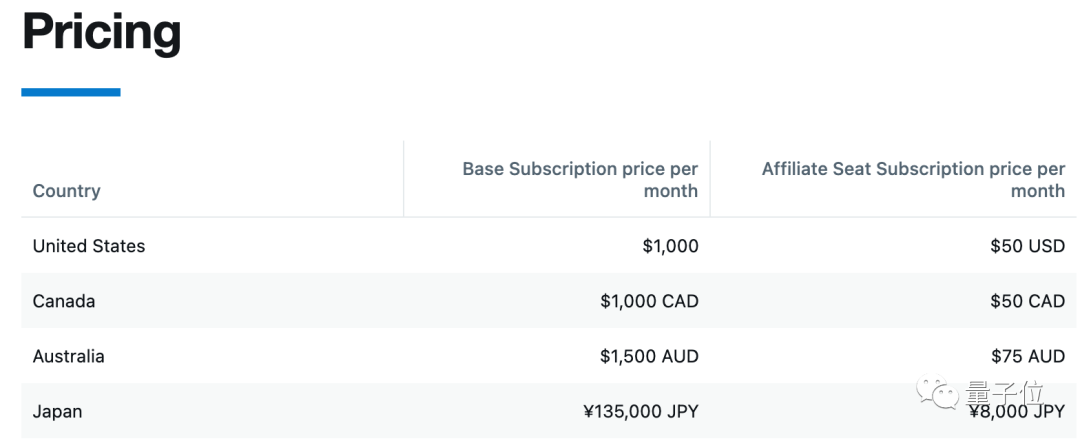The height and width of the screenshot is (441, 1080).
Task: Click the ¥8,000 JPY affiliate price
Action: [1016, 411]
